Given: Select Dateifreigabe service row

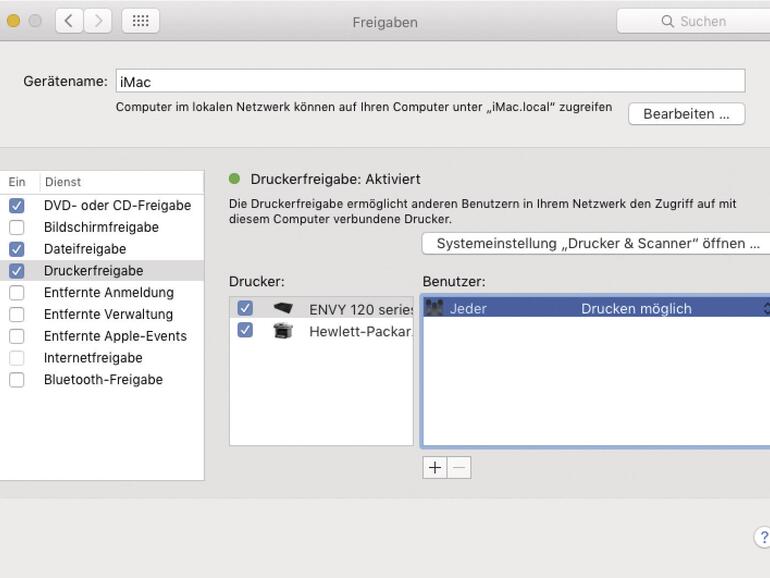Looking at the screenshot, I should point(102,249).
